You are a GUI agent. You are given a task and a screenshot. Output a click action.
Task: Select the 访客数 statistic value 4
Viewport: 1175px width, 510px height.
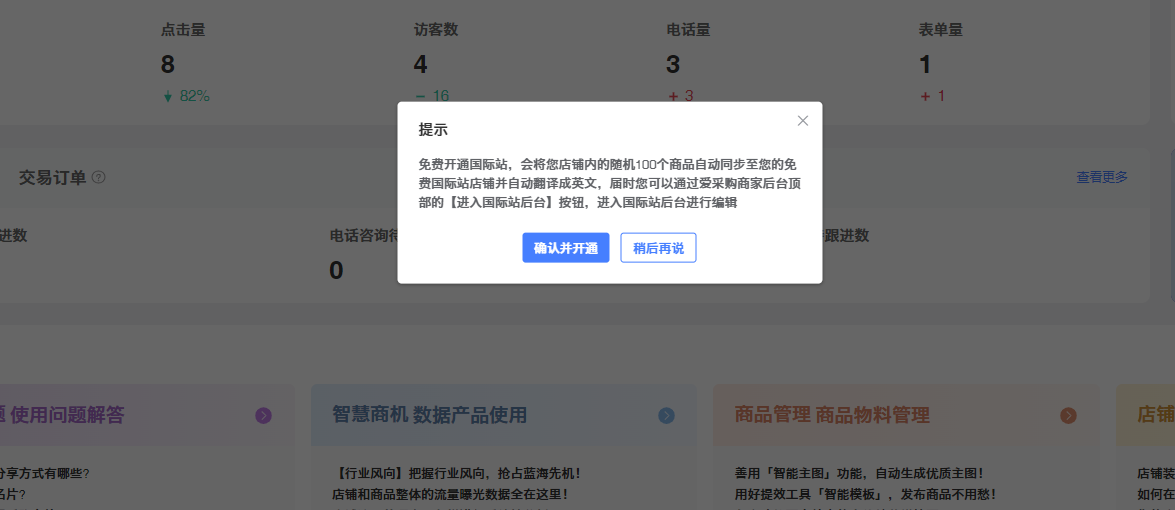click(x=421, y=65)
